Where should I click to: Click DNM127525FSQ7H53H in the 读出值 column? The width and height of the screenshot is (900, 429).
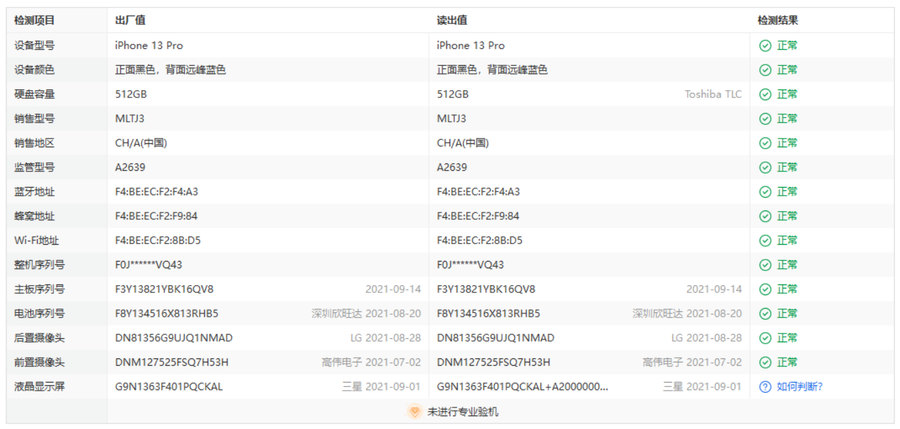[x=494, y=362]
